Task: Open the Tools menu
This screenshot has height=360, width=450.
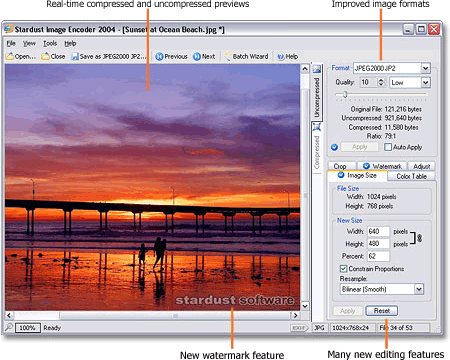Action: pos(50,43)
